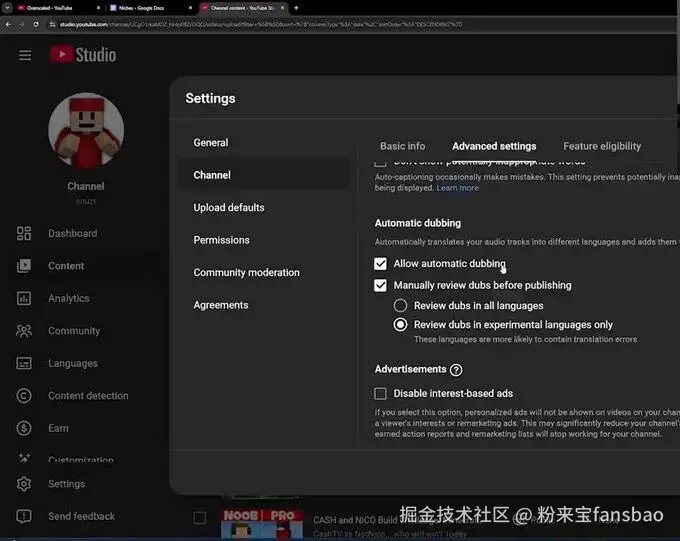The width and height of the screenshot is (680, 541).
Task: Switch to the Basic info tab
Action: [x=402, y=146]
